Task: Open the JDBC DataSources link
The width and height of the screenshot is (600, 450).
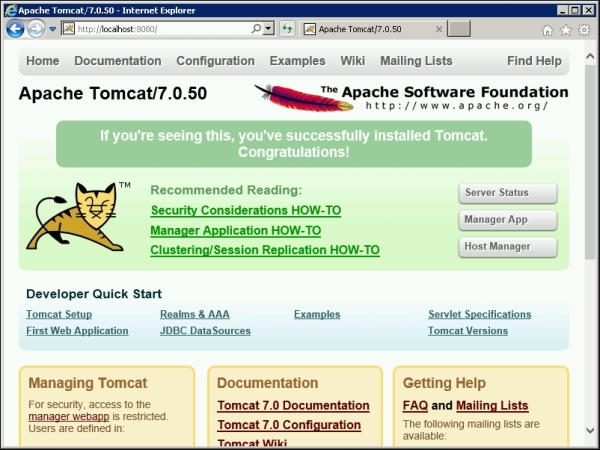Action: click(205, 331)
